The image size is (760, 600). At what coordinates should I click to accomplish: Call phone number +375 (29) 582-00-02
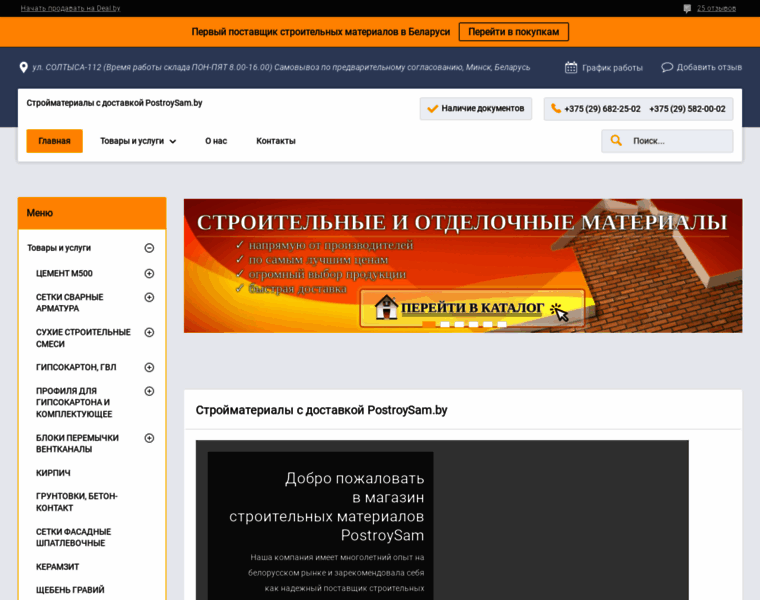[687, 109]
